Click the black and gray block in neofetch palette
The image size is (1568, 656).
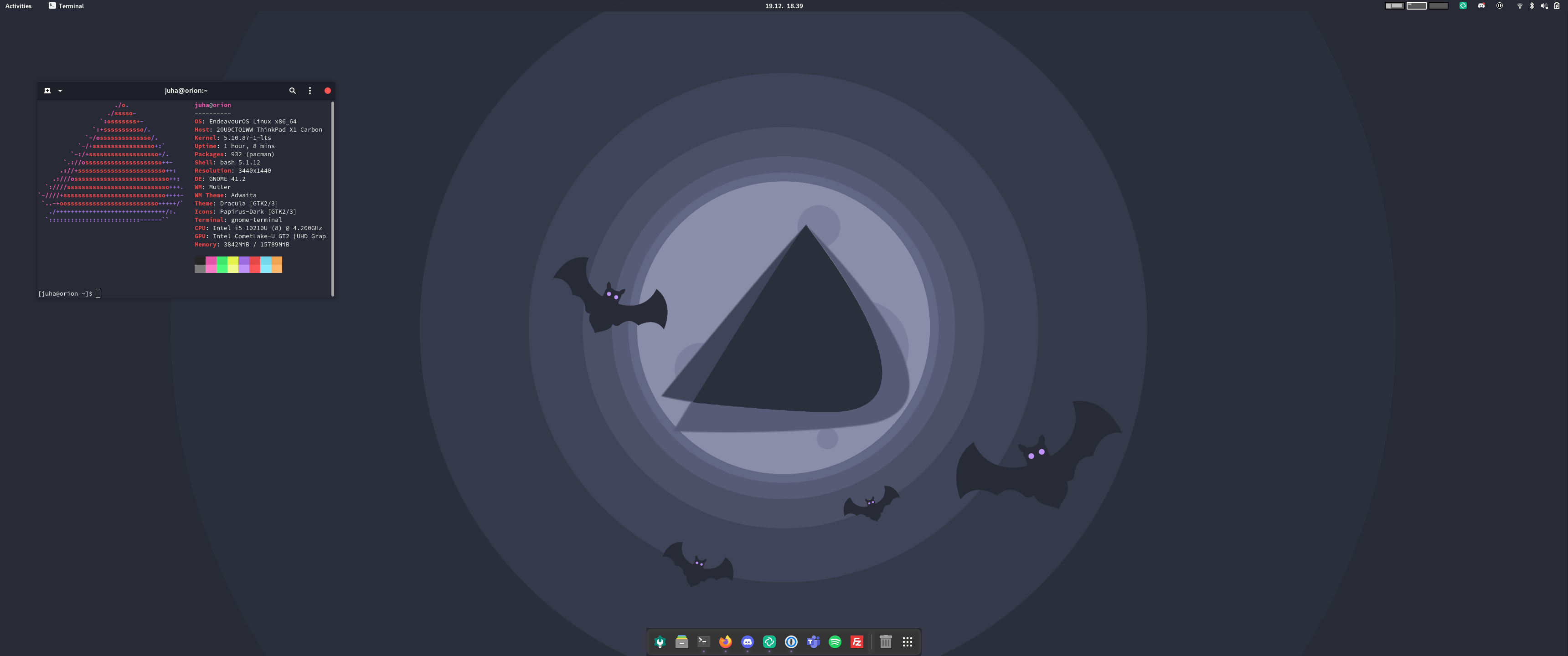[x=200, y=264]
